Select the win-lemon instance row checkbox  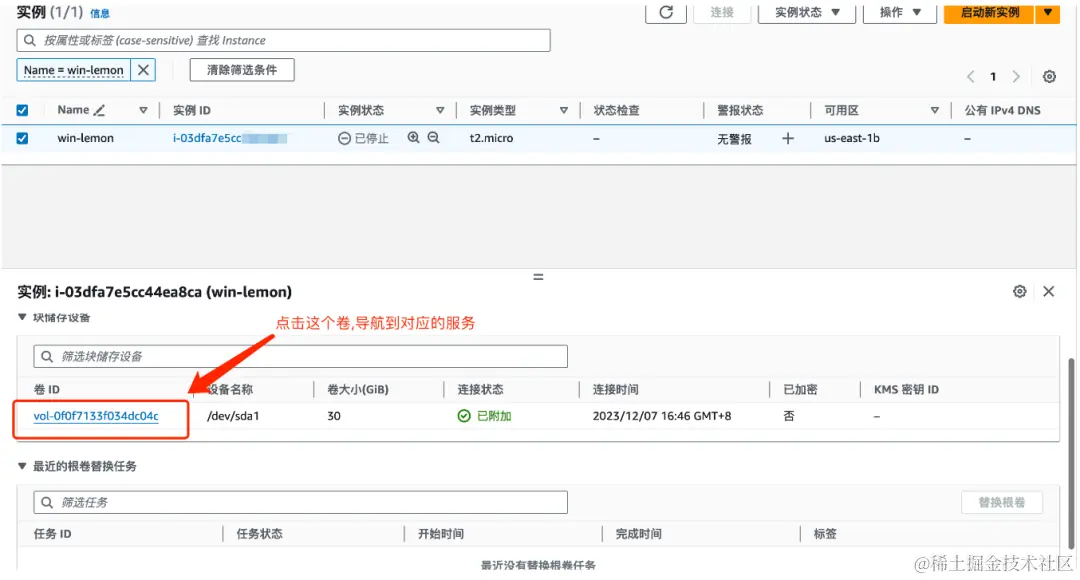click(x=22, y=138)
